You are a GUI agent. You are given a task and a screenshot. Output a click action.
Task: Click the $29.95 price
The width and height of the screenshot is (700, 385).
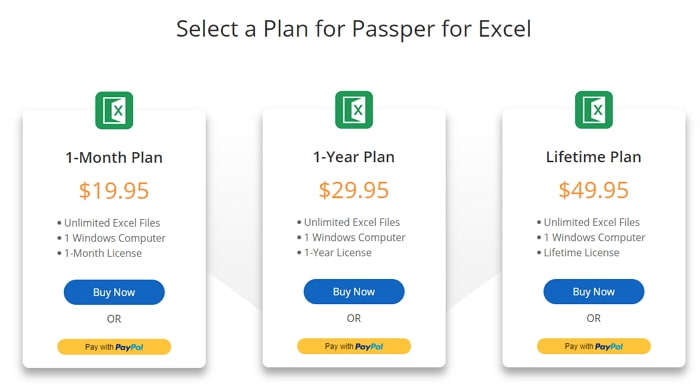tap(354, 190)
